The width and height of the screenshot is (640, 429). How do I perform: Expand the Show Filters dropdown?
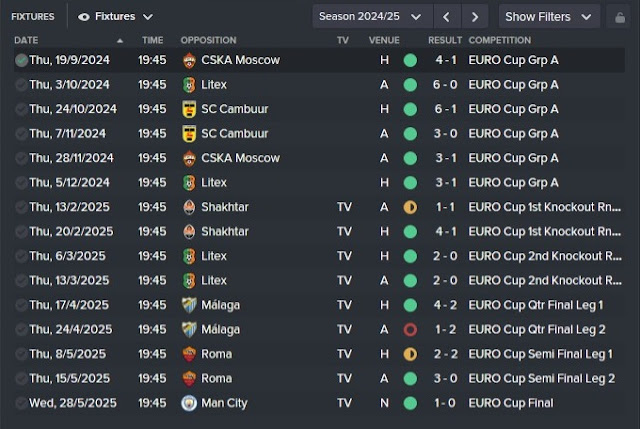click(549, 17)
